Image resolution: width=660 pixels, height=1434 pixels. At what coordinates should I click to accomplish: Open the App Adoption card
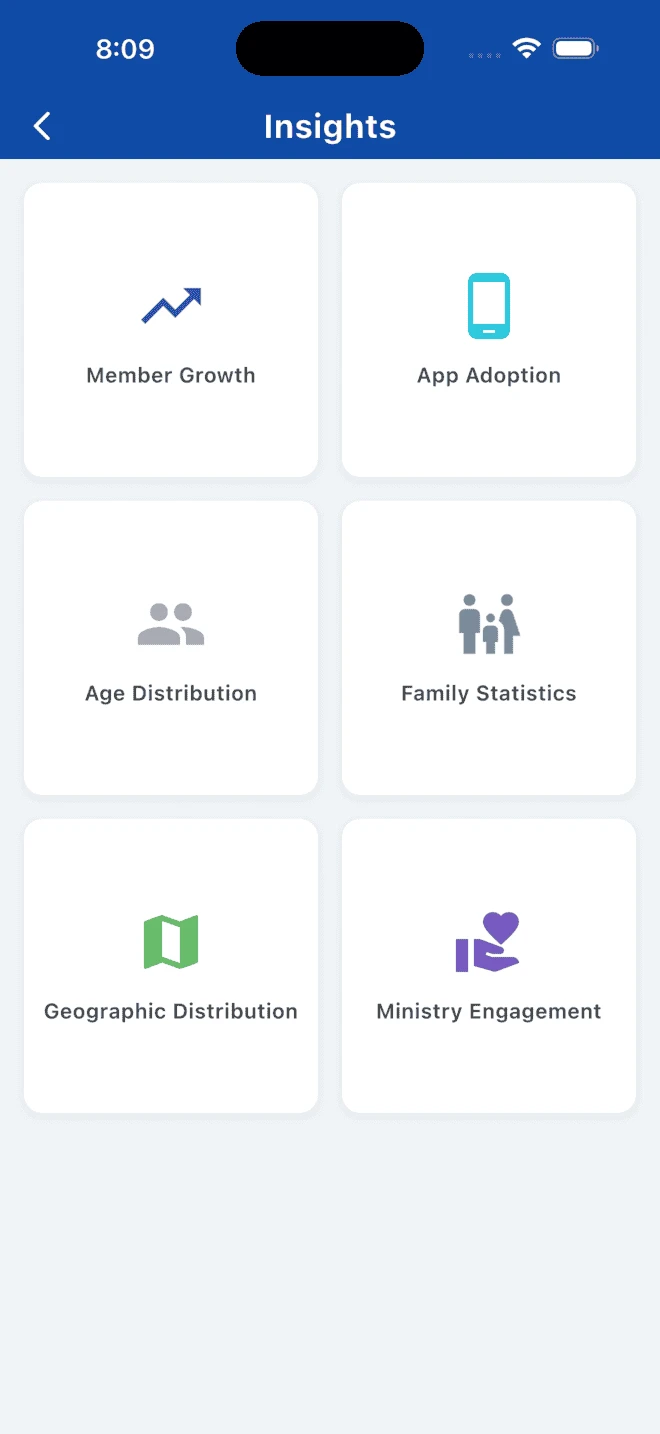click(x=488, y=330)
